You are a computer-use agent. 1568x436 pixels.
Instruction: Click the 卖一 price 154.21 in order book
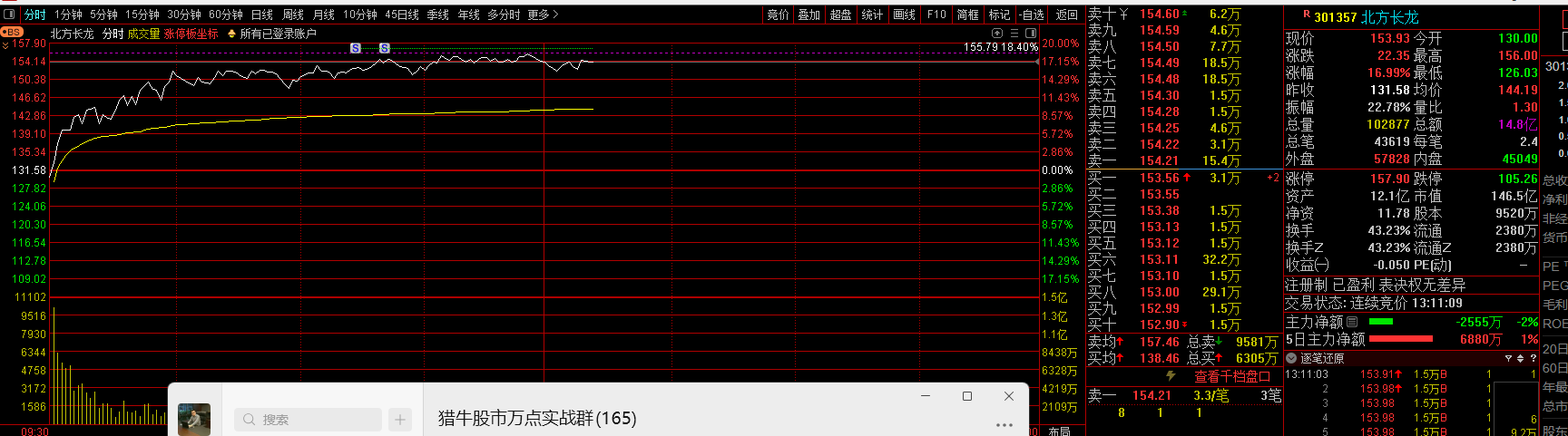(1160, 160)
